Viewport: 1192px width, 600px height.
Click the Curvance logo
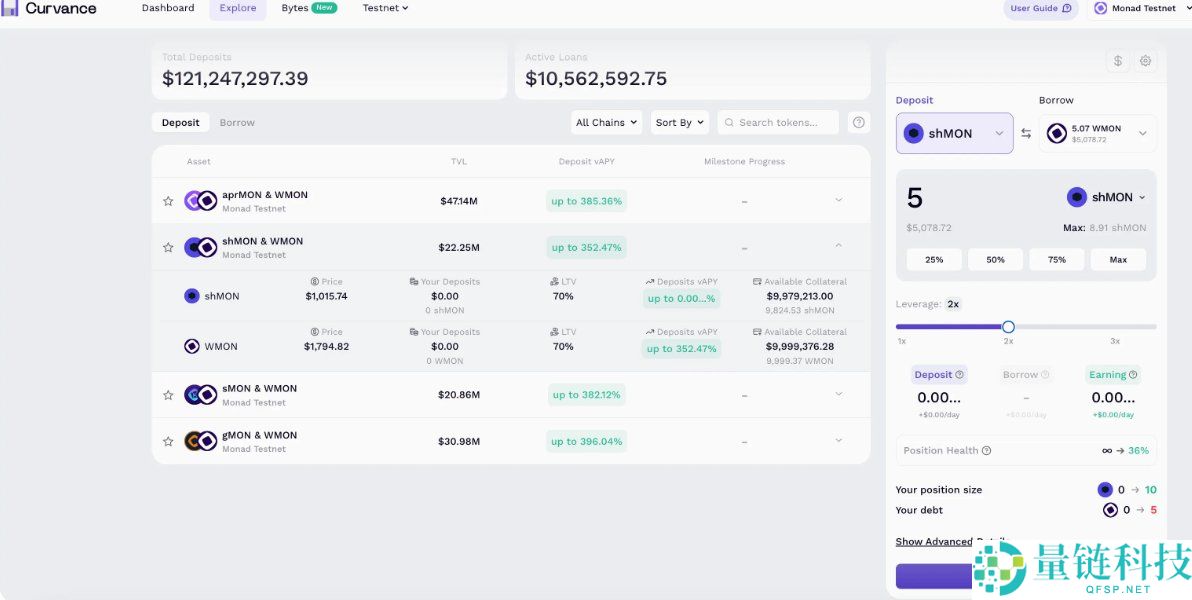click(49, 8)
